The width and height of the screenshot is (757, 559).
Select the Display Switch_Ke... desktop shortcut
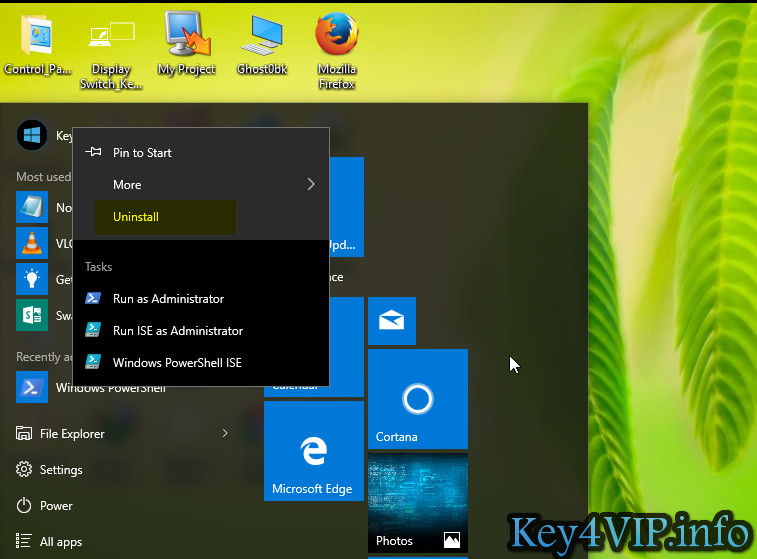pos(111,54)
